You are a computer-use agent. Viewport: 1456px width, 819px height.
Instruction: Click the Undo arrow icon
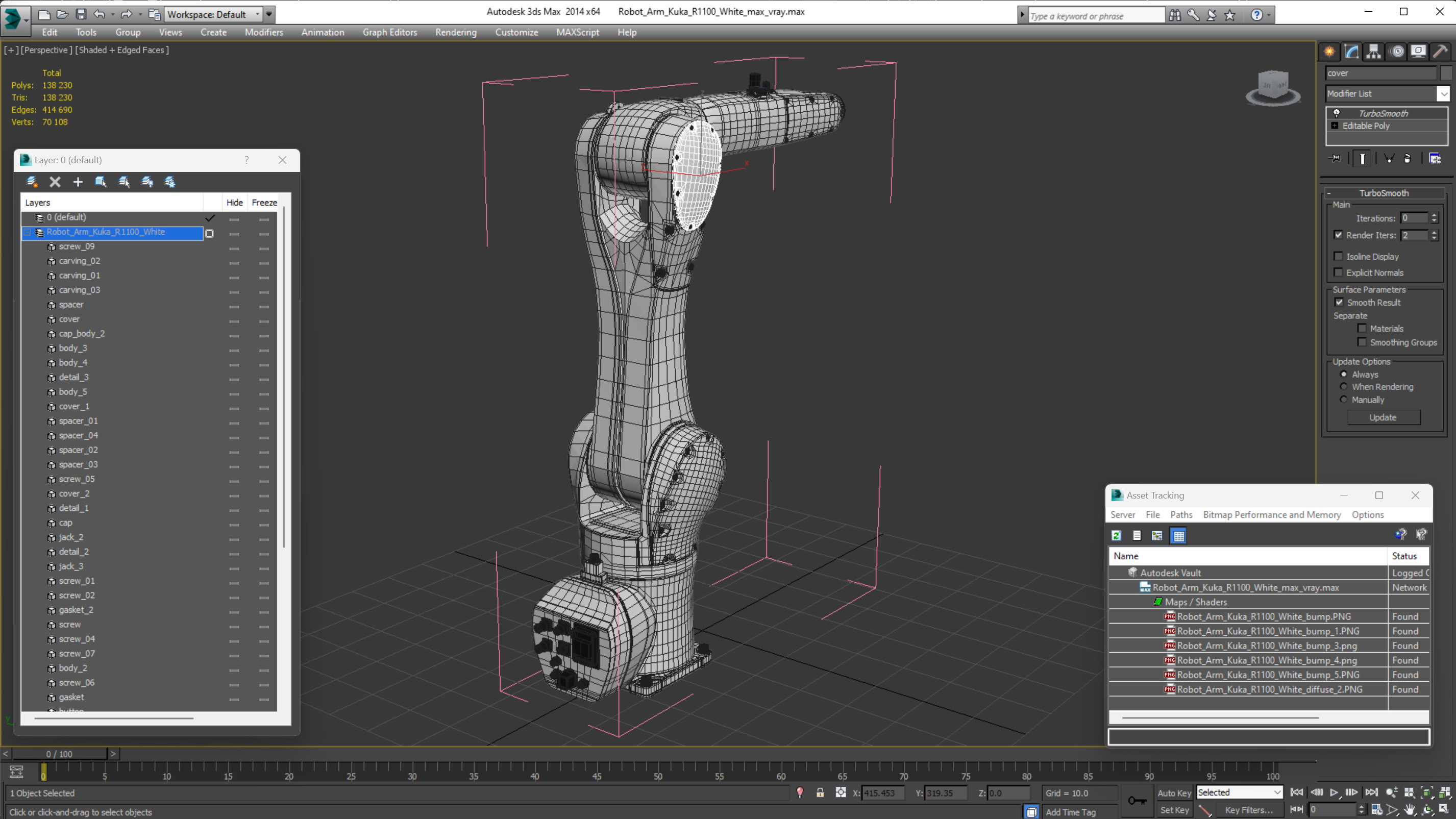click(x=100, y=14)
